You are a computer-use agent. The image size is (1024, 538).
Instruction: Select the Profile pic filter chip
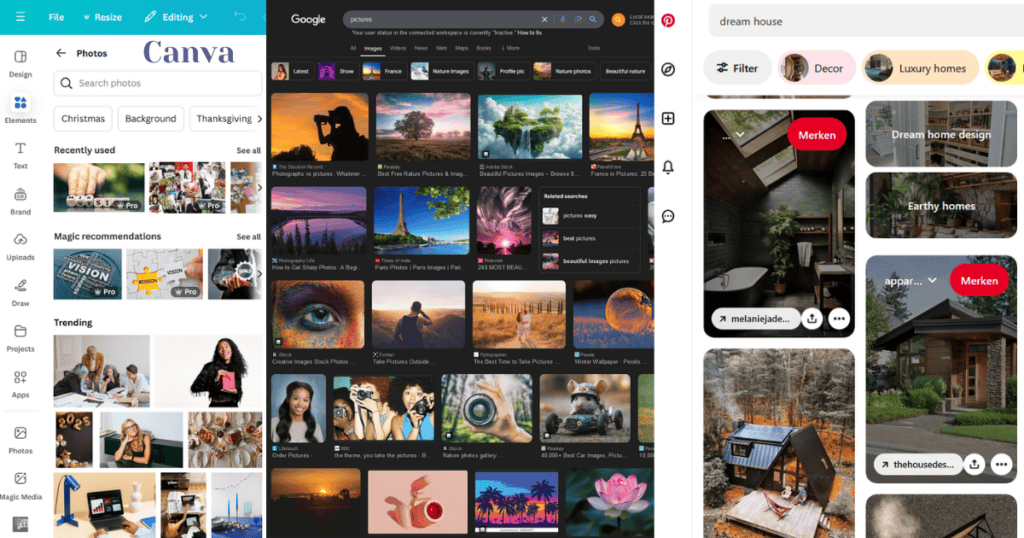tap(503, 71)
